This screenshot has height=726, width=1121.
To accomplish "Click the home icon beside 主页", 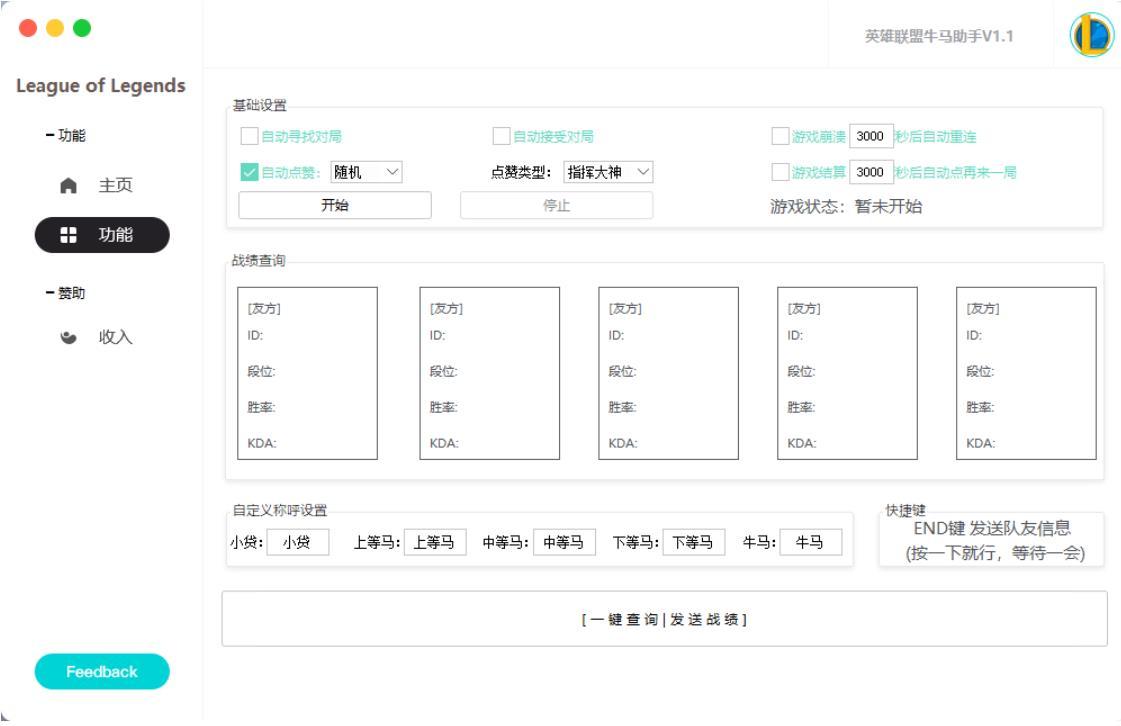I will click(x=68, y=186).
